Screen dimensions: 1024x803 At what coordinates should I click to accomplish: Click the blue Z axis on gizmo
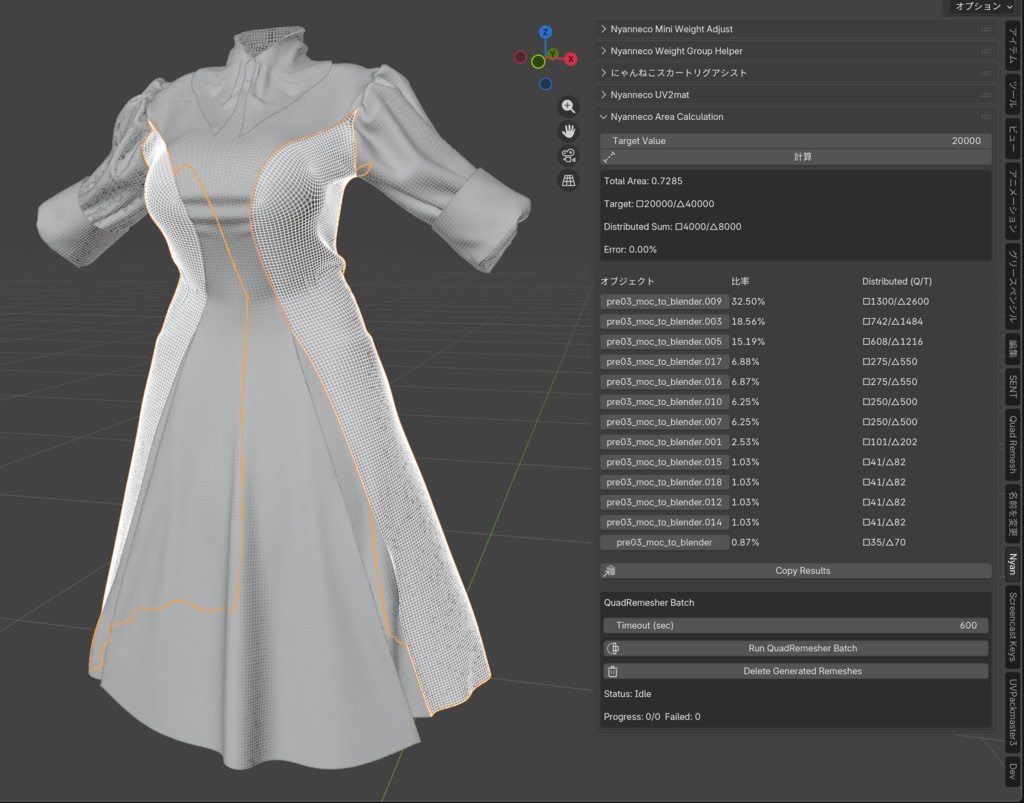tap(545, 33)
